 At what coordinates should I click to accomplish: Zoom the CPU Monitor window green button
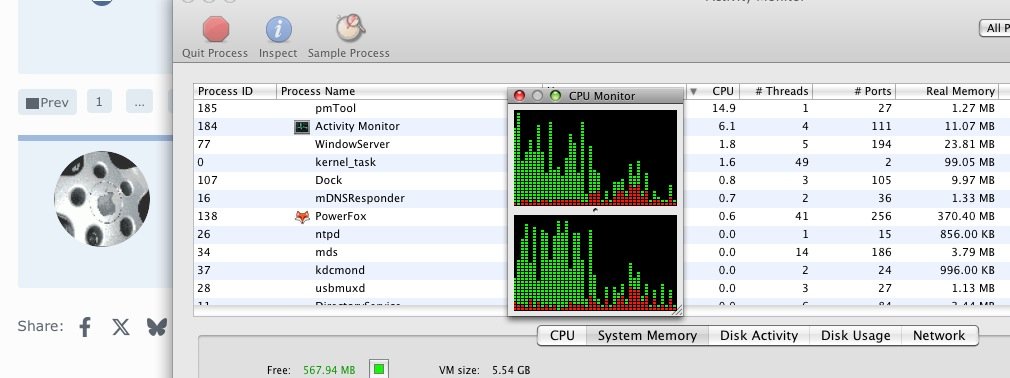click(555, 96)
